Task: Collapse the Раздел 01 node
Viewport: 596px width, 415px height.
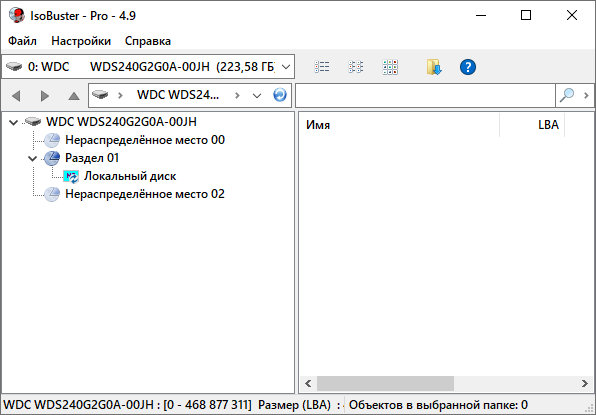Action: pos(33,158)
